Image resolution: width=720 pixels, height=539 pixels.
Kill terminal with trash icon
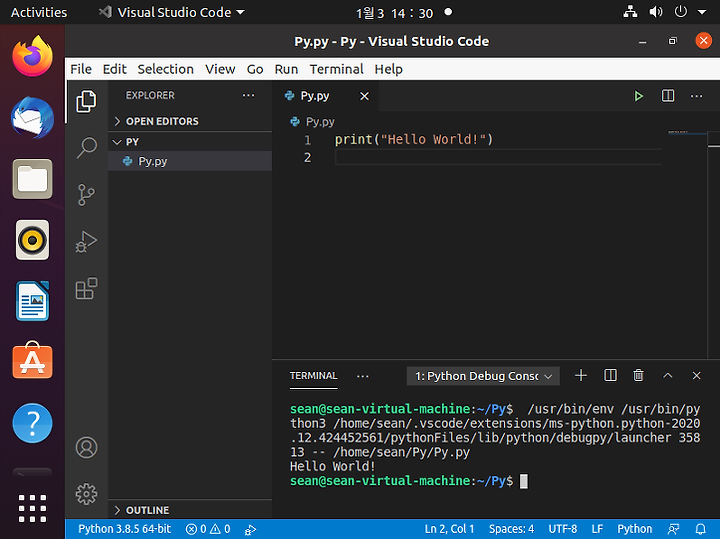(x=638, y=376)
